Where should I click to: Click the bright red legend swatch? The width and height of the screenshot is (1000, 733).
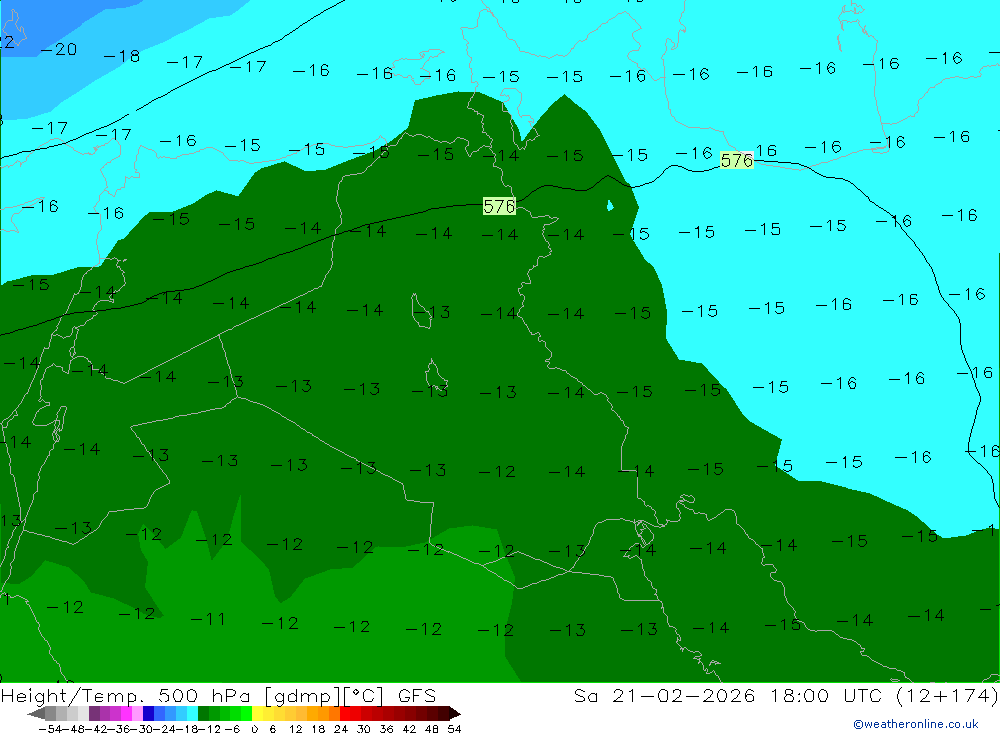[345, 714]
